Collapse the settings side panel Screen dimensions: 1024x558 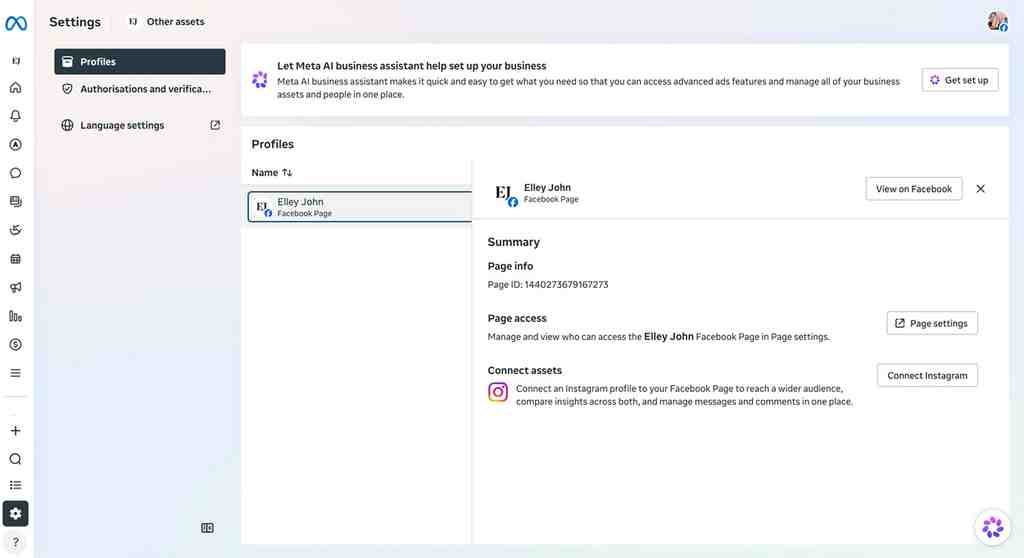click(207, 528)
